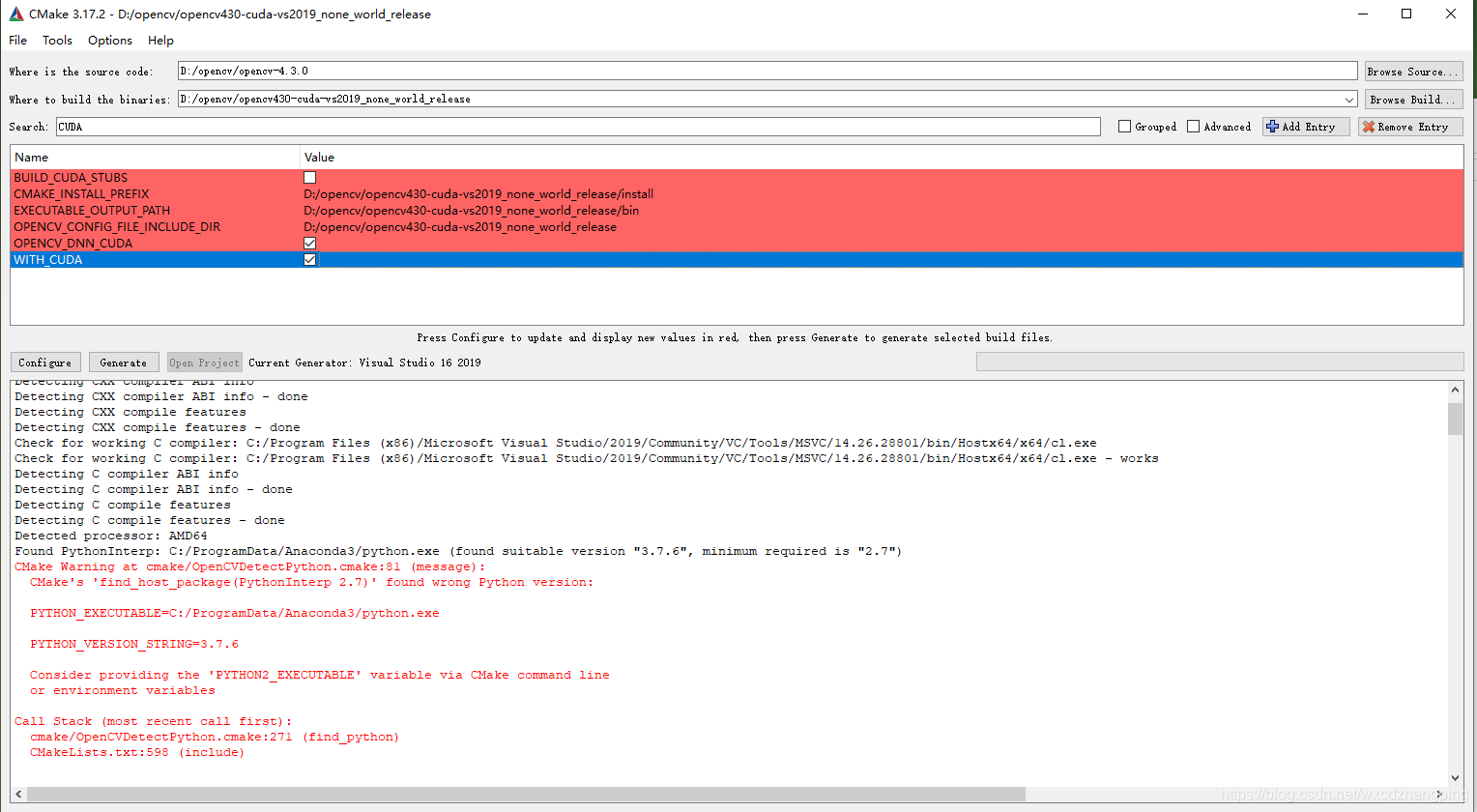Enable the Advanced checkbox
The width and height of the screenshot is (1477, 812).
[x=1193, y=127]
